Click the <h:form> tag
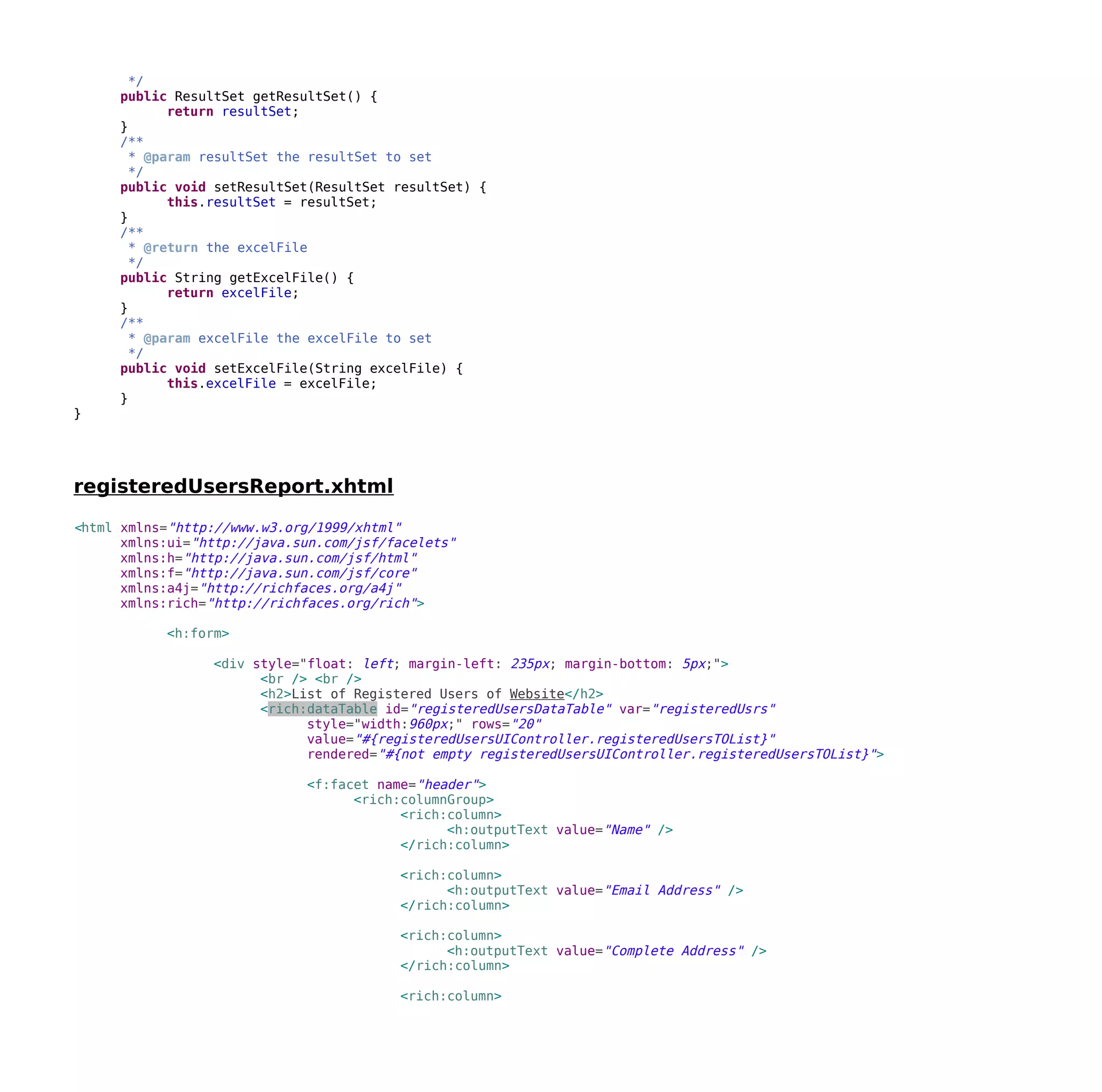 coord(198,633)
